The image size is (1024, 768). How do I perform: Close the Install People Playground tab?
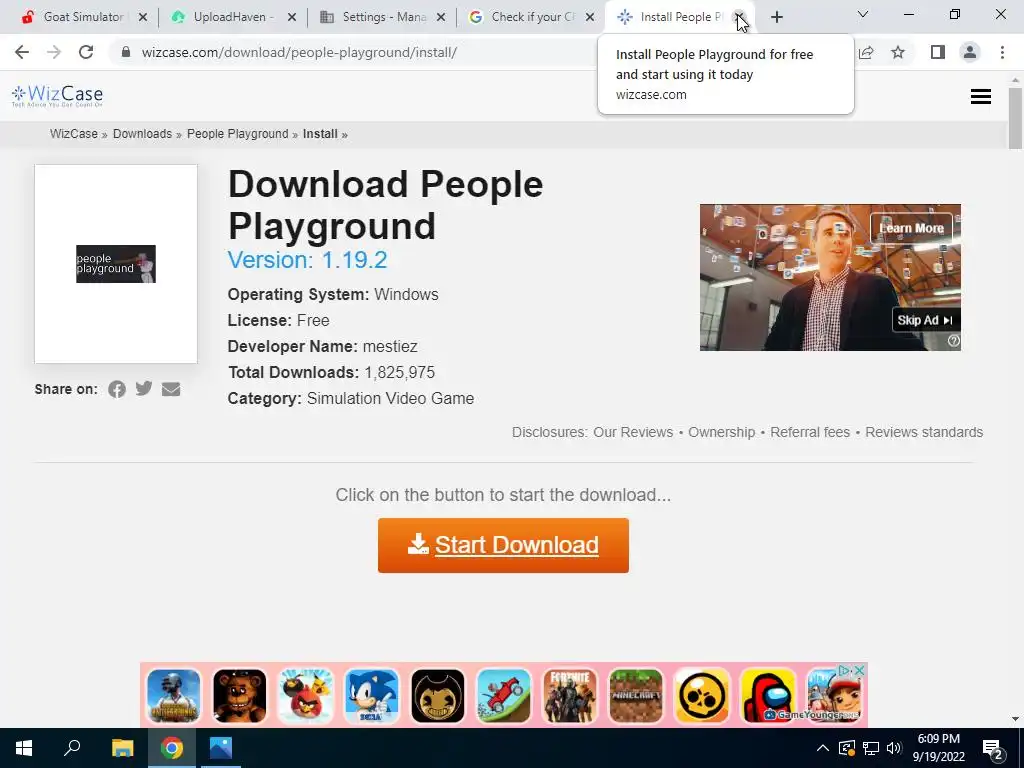click(739, 17)
